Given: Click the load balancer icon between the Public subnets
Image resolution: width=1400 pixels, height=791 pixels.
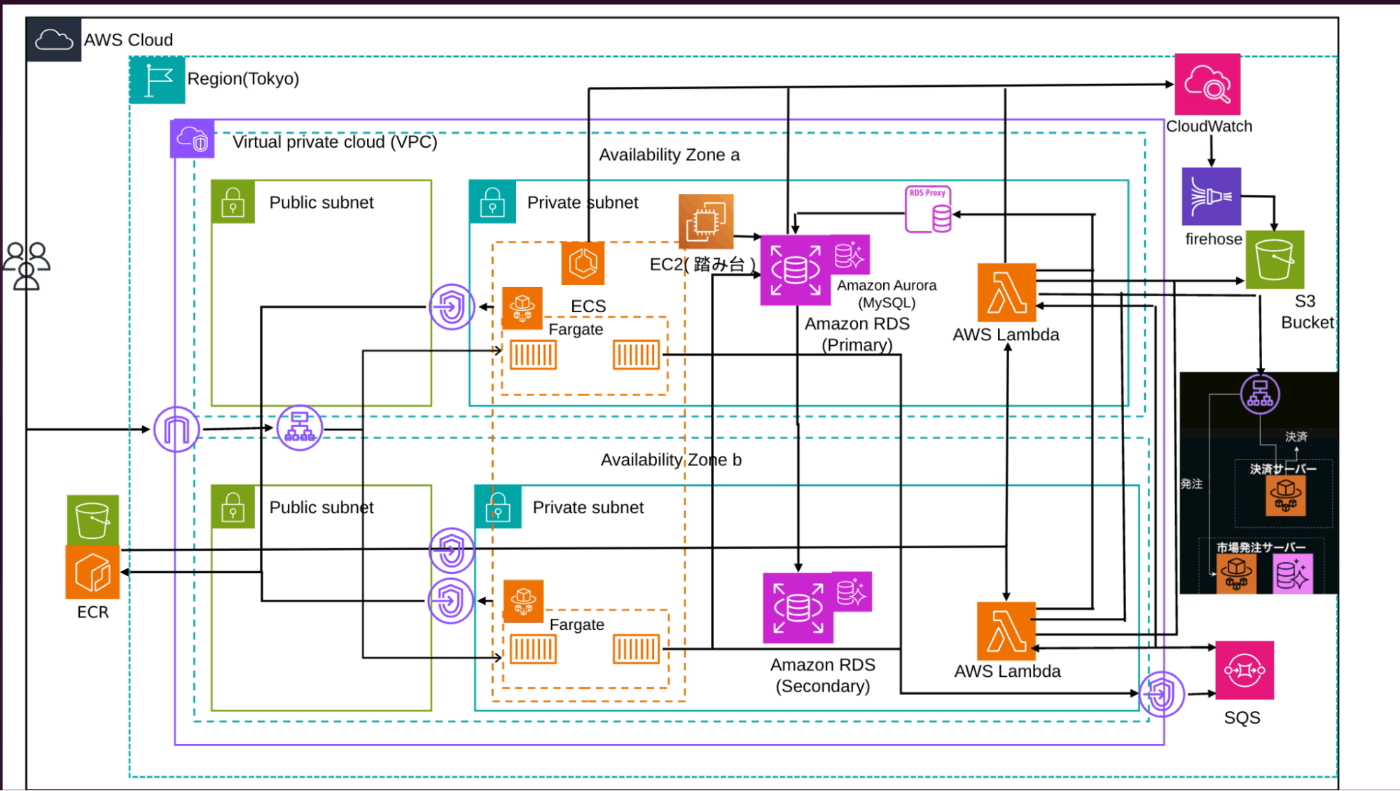Looking at the screenshot, I should coord(298,428).
